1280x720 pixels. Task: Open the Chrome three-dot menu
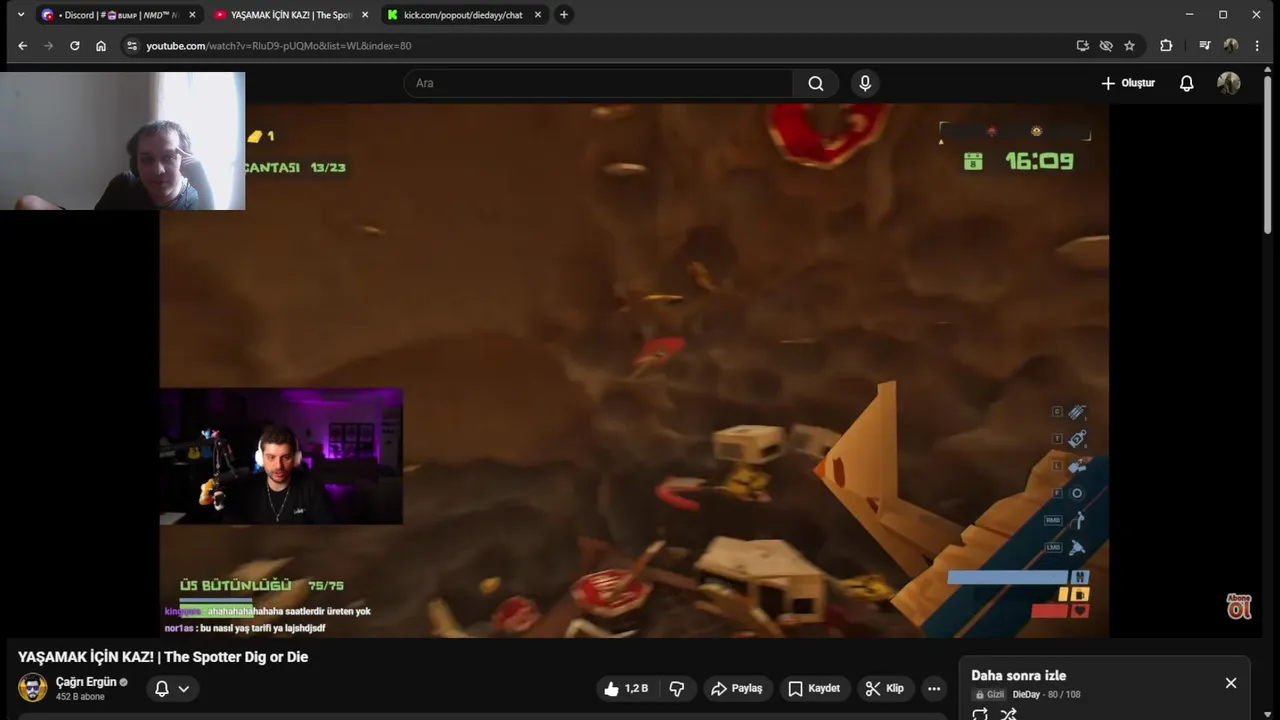click(1257, 46)
